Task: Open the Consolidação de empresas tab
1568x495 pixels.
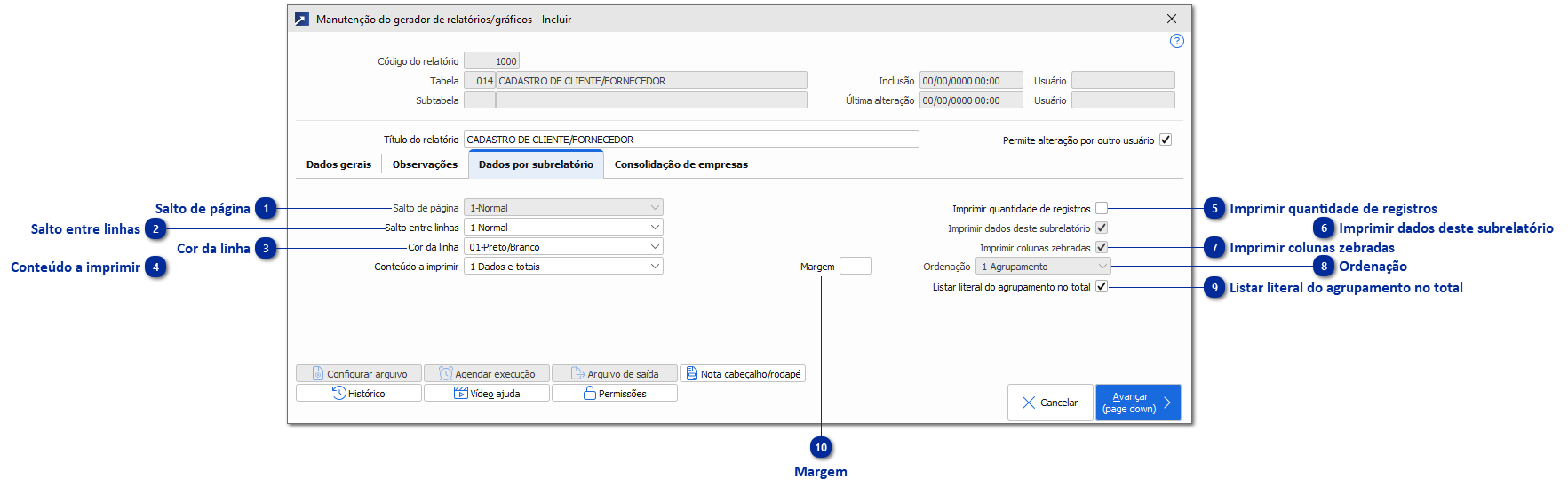Action: tap(681, 164)
